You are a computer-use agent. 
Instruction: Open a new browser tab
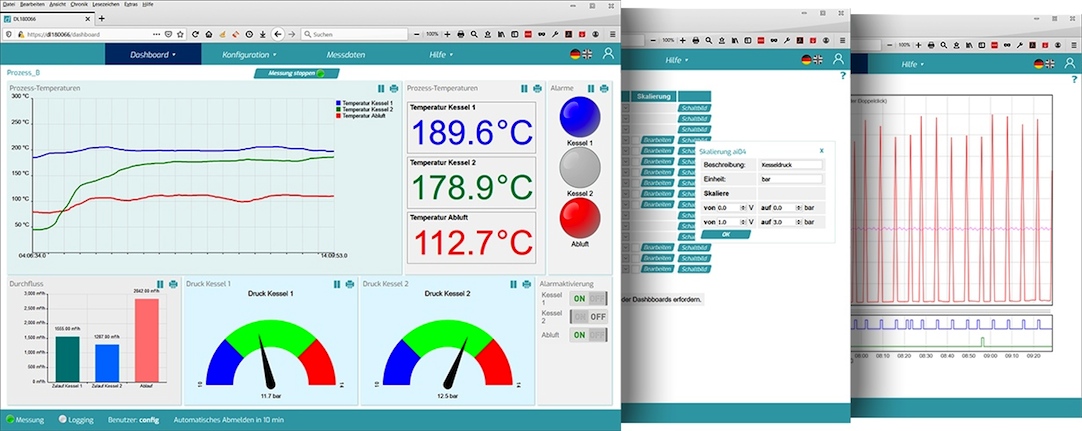pos(102,19)
